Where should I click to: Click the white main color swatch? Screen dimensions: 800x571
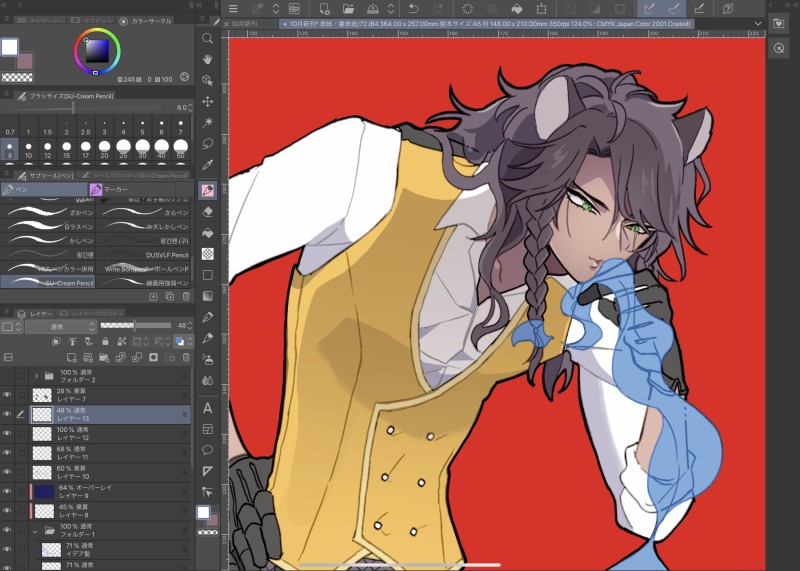tap(10, 47)
